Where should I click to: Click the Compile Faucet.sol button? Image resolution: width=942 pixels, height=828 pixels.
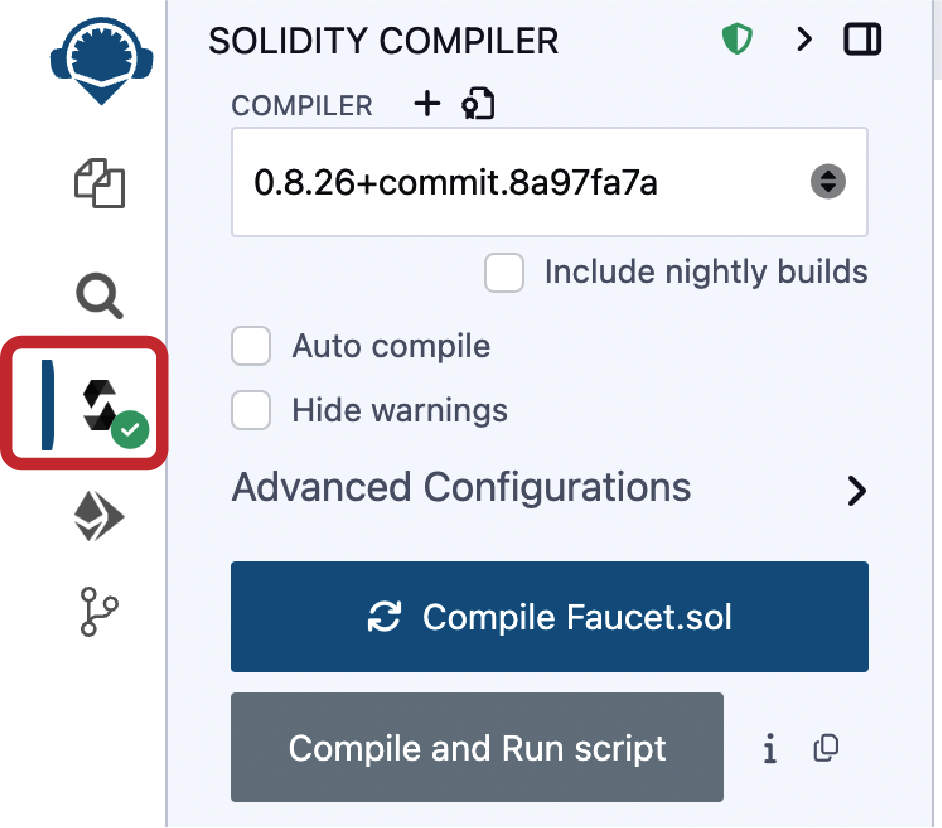click(x=549, y=616)
